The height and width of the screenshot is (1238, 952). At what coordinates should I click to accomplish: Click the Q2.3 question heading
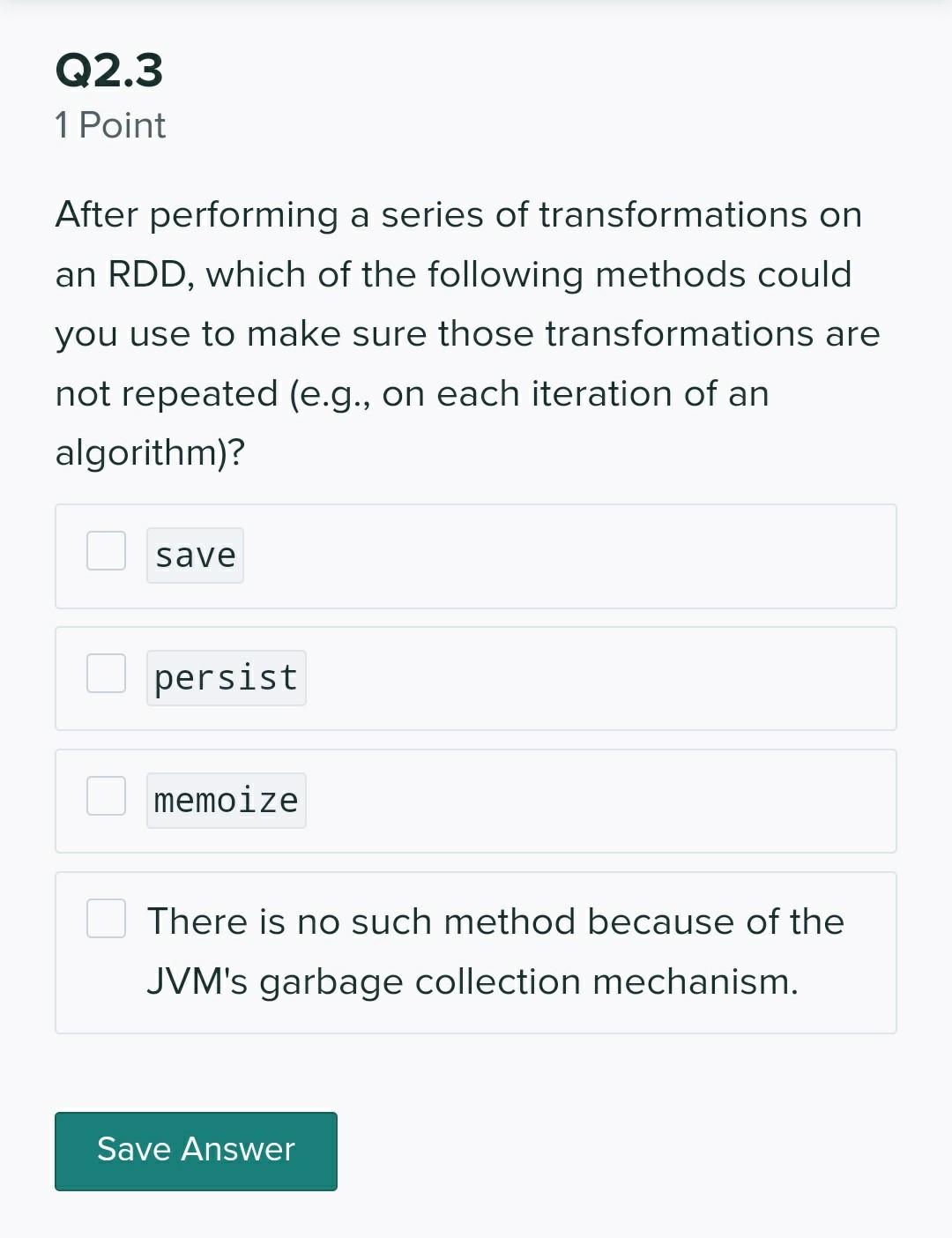tap(108, 72)
